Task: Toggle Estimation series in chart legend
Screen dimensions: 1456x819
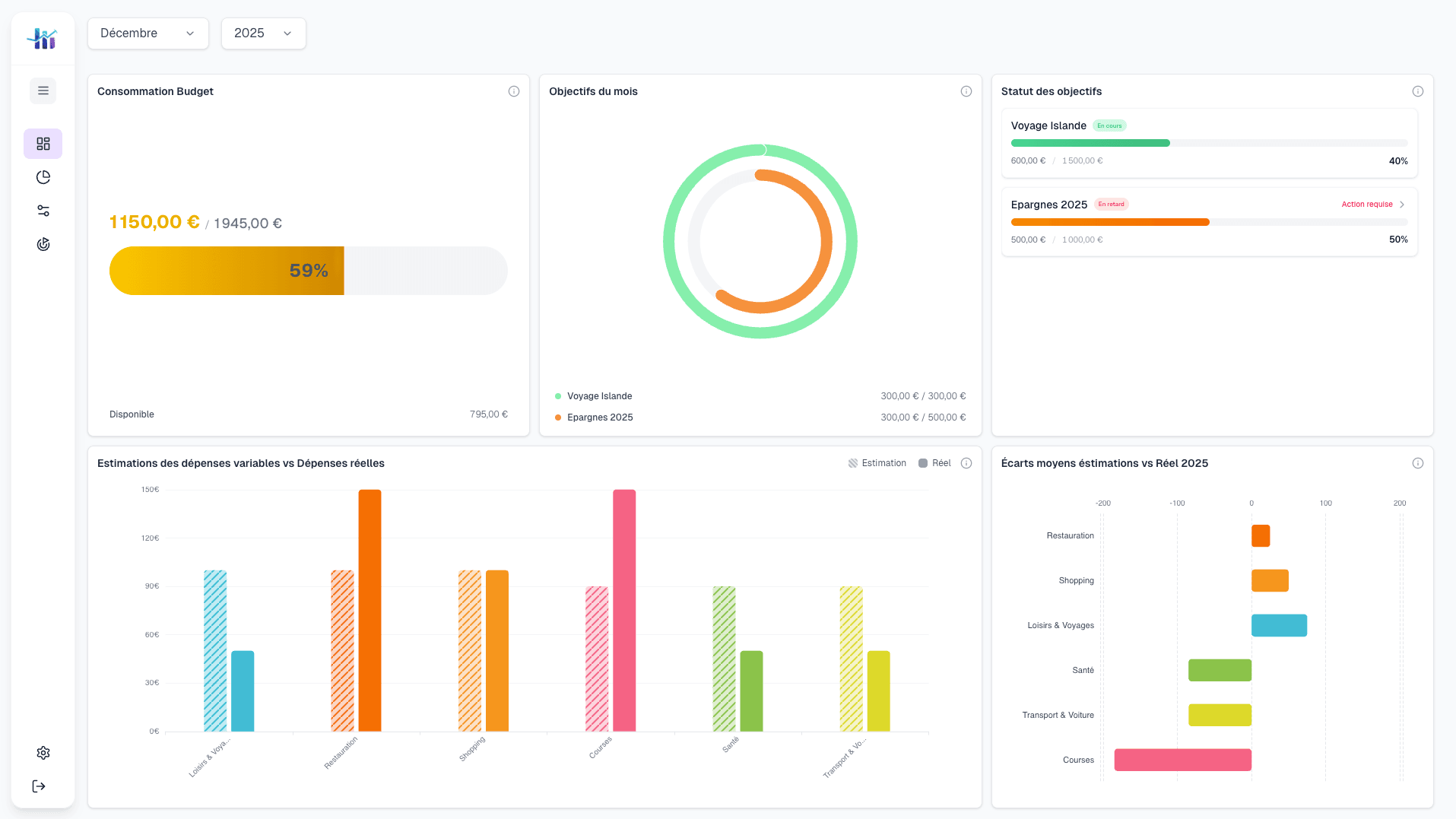Action: click(877, 463)
